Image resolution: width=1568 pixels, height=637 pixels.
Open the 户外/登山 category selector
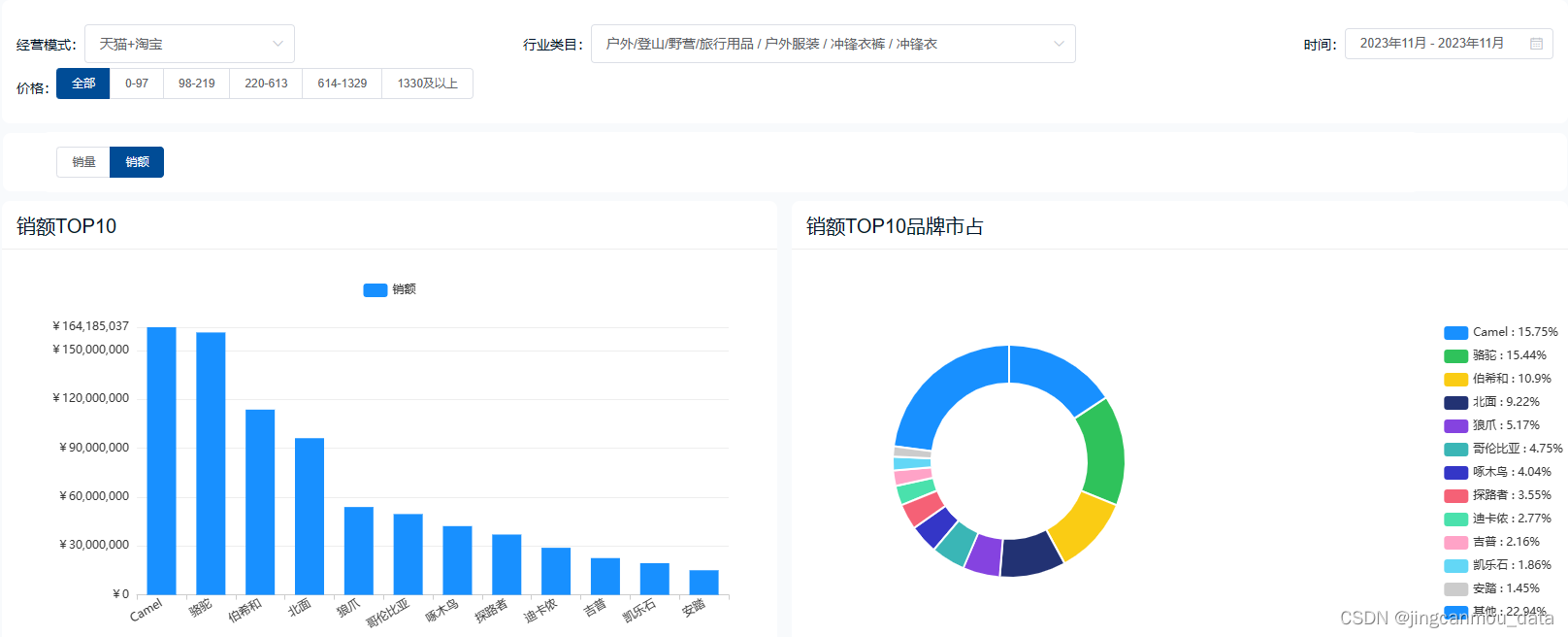pyautogui.click(x=833, y=44)
